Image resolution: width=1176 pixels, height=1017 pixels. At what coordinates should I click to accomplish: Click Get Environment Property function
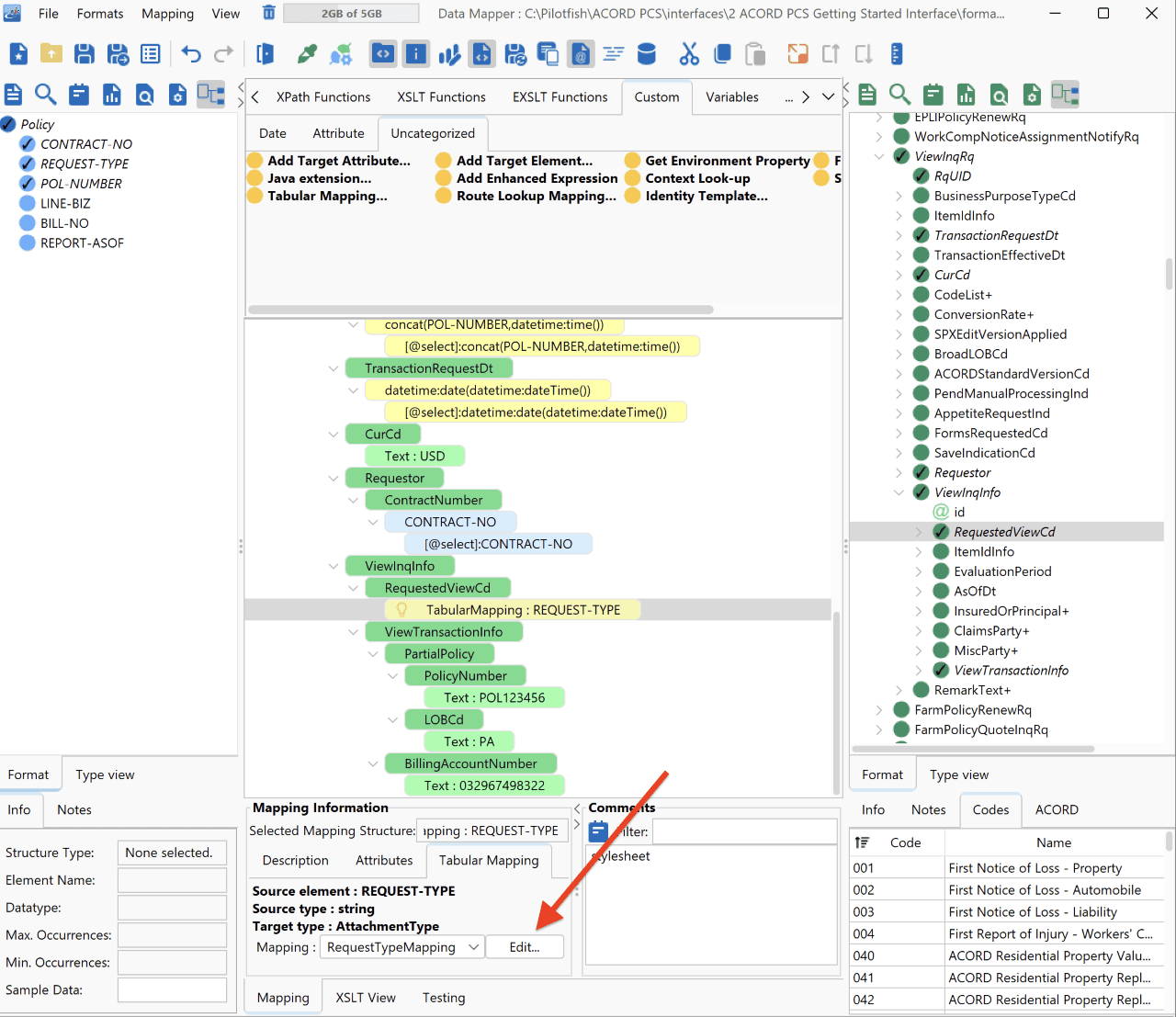[x=718, y=161]
